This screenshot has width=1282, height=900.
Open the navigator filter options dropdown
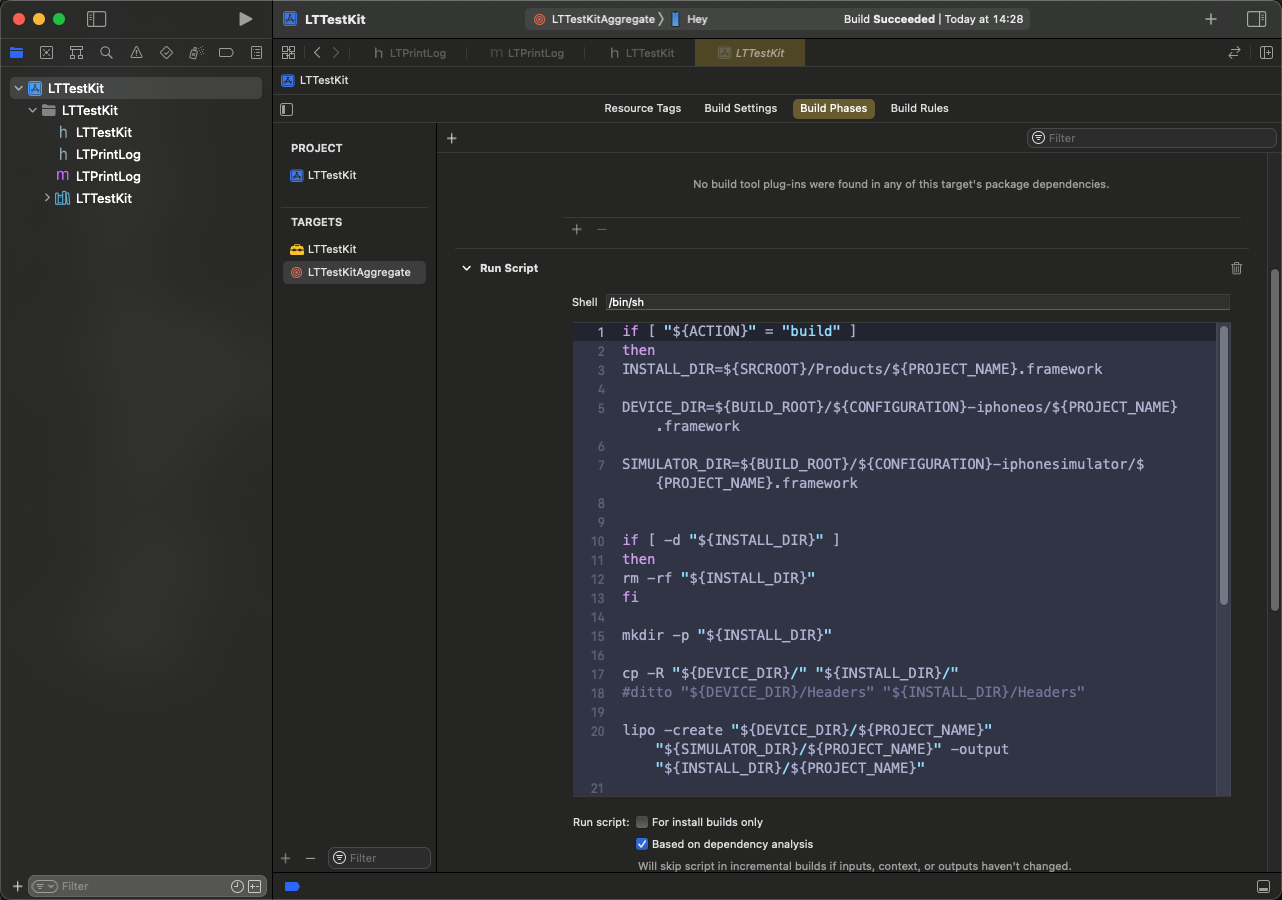coord(44,886)
